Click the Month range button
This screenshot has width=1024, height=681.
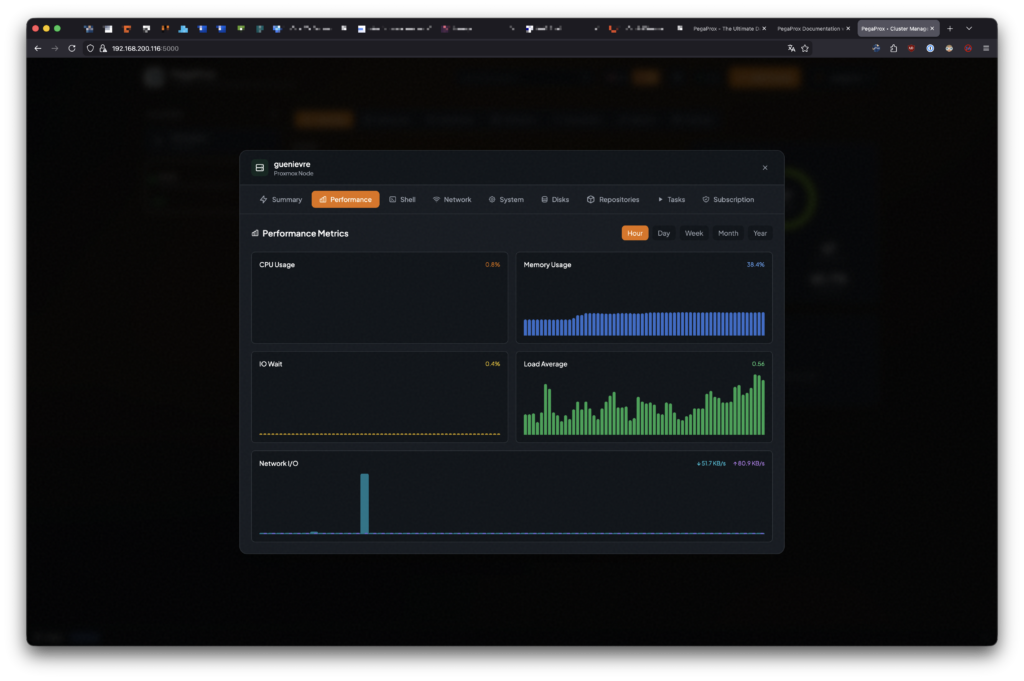click(728, 233)
